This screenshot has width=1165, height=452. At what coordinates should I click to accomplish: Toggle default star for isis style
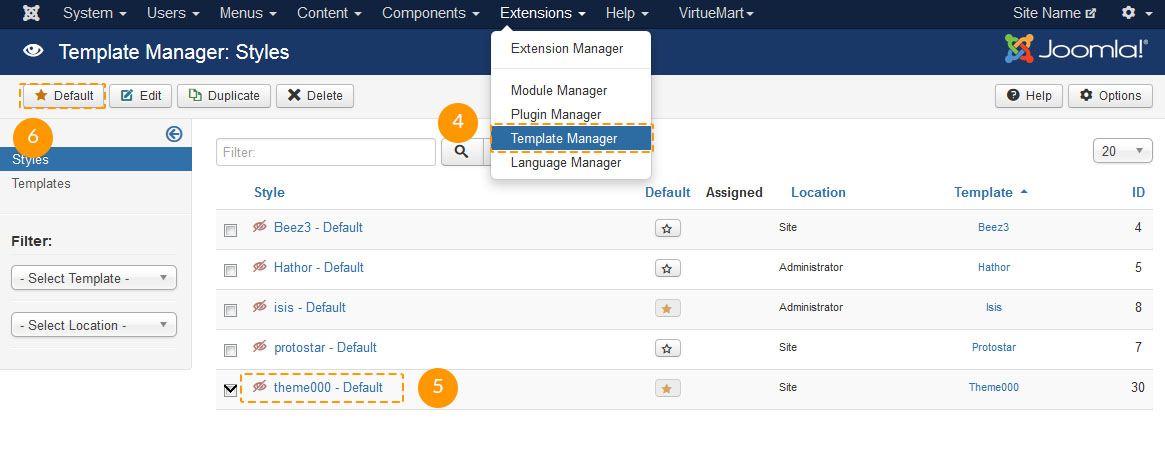pyautogui.click(x=667, y=309)
